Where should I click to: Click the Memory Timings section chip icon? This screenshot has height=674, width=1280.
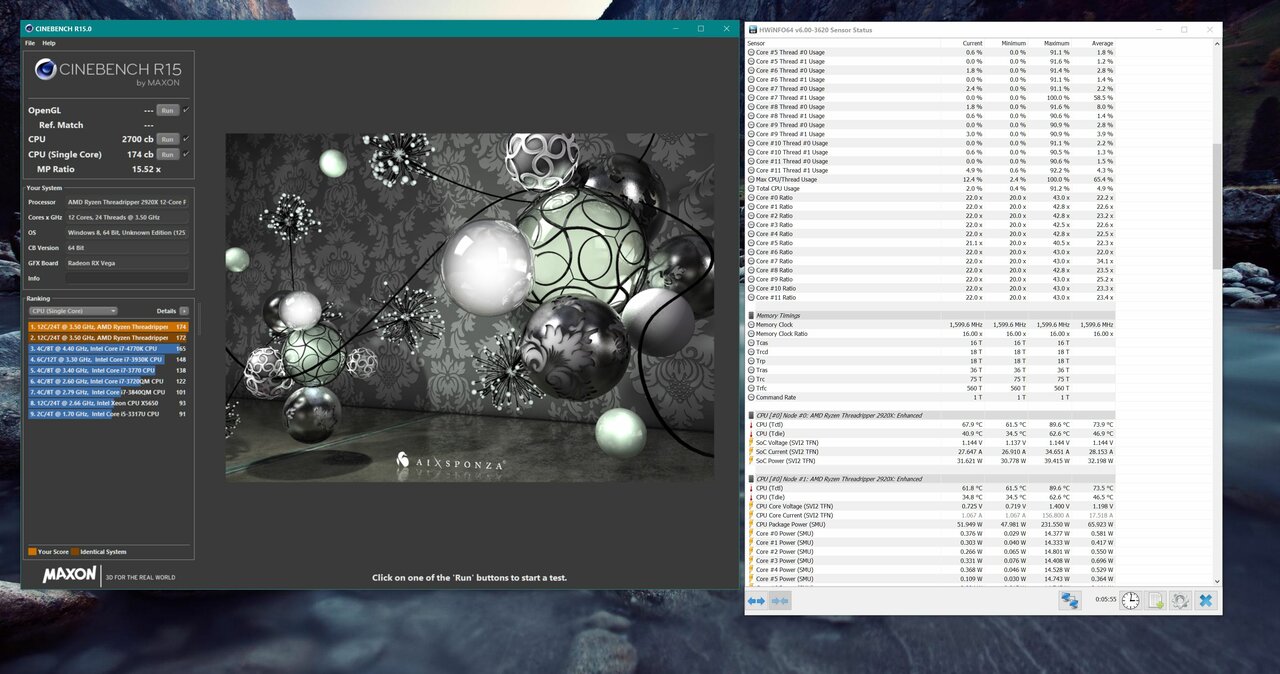click(x=751, y=316)
